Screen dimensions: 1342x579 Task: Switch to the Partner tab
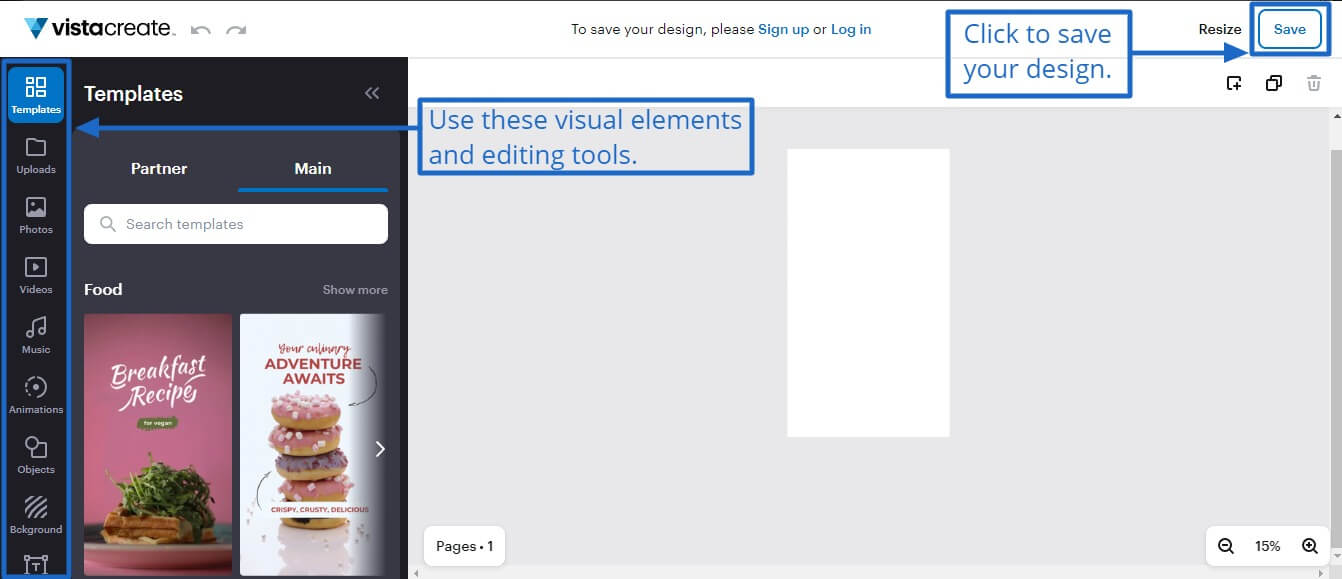(x=159, y=169)
